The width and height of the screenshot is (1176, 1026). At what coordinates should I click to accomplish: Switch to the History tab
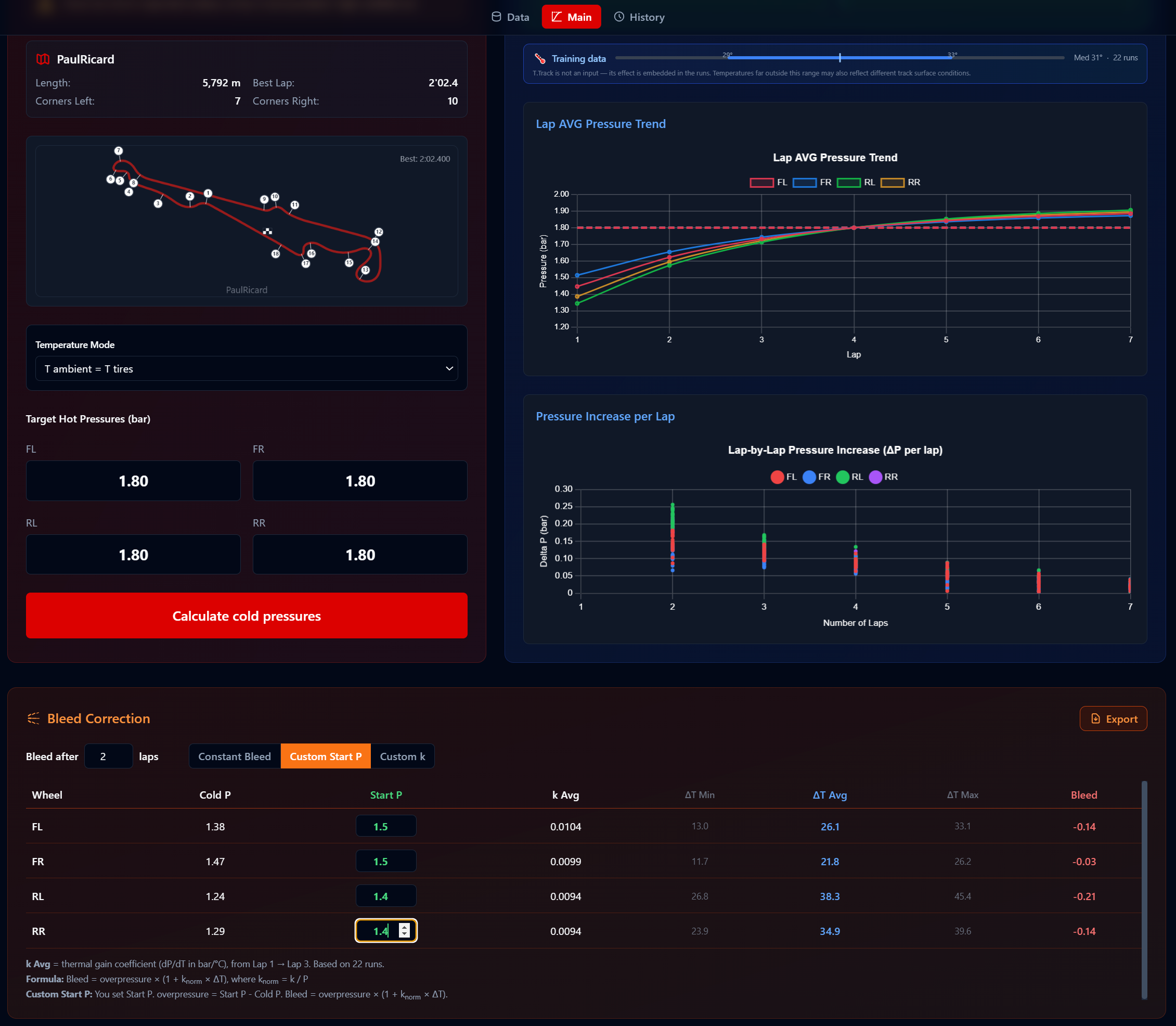pos(639,17)
